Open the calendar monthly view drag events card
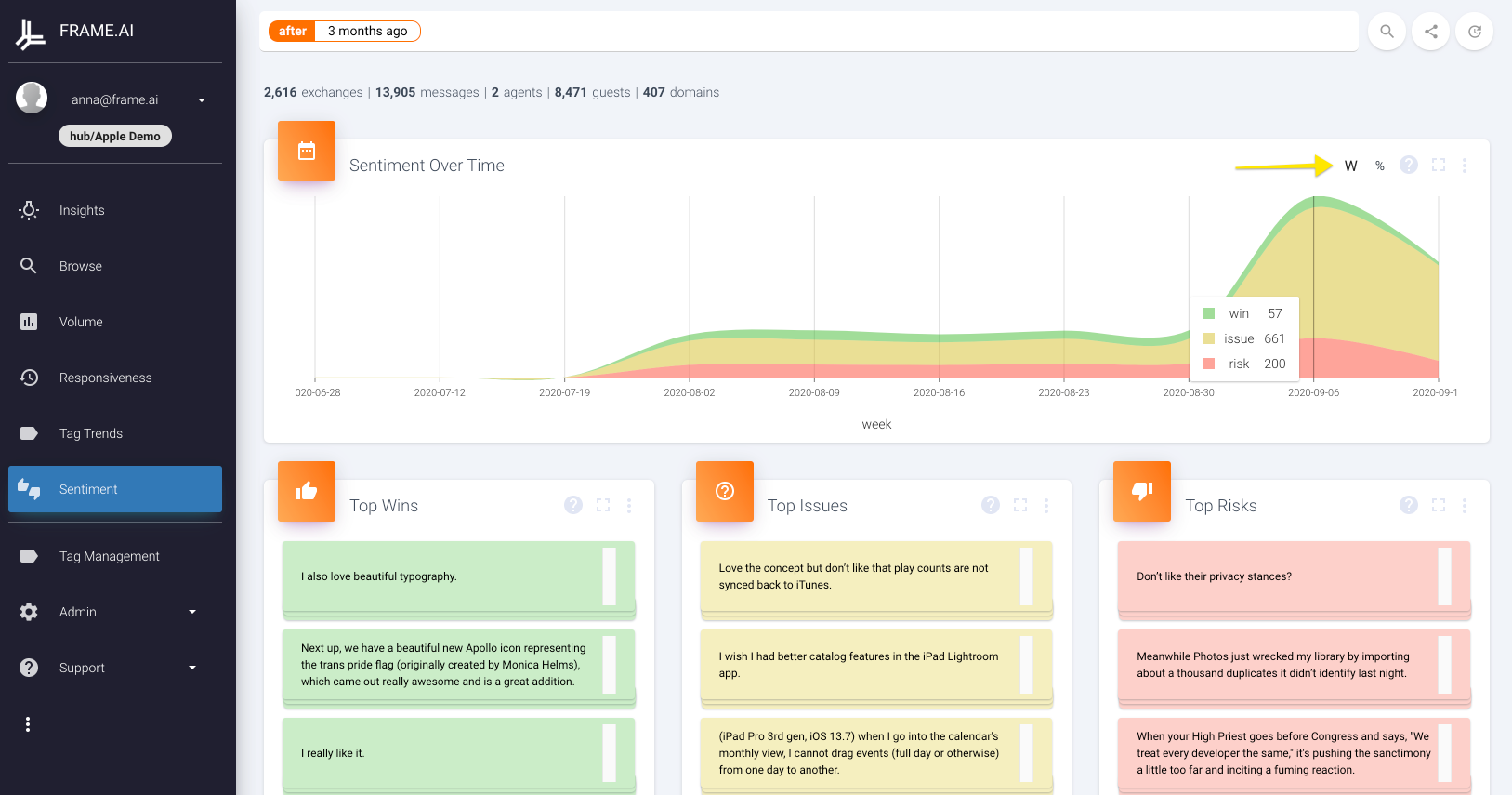The height and width of the screenshot is (795, 1512). click(876, 753)
